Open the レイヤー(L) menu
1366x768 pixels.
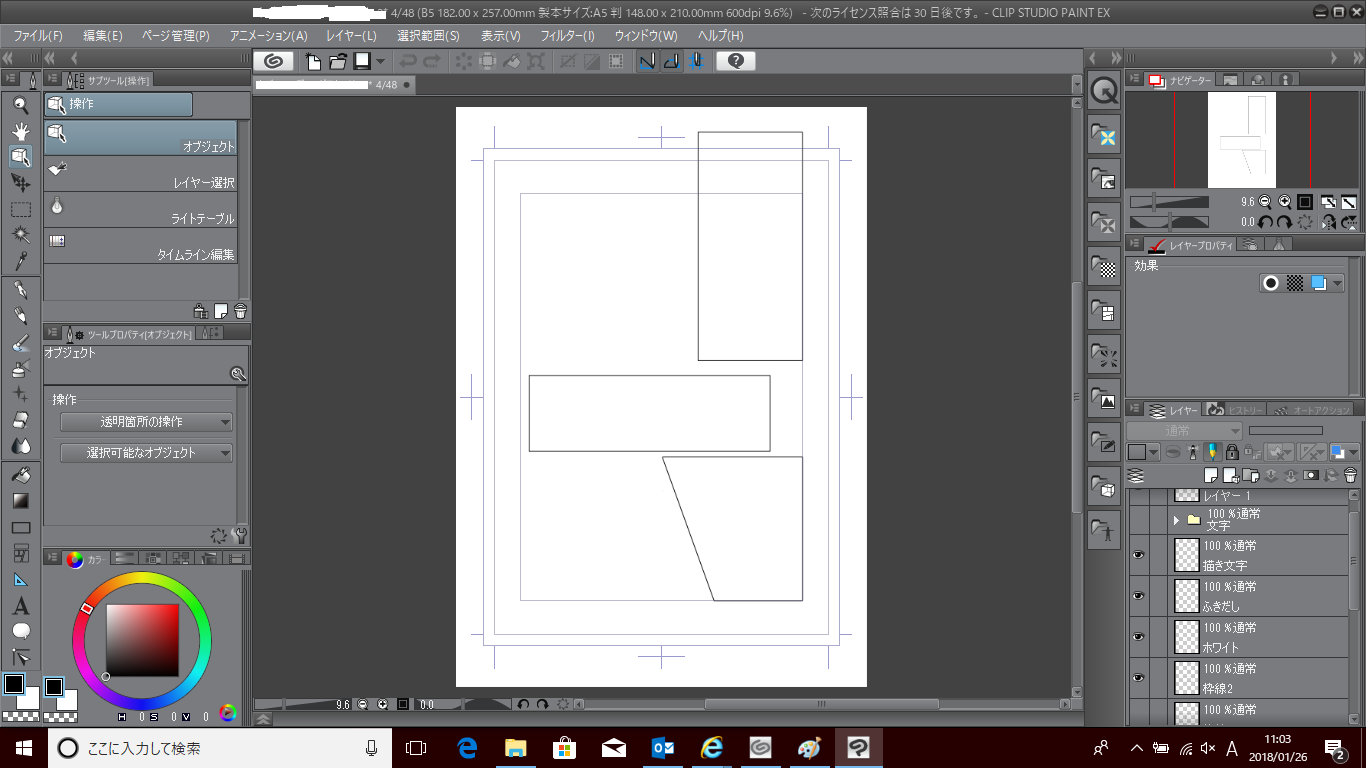pos(351,36)
